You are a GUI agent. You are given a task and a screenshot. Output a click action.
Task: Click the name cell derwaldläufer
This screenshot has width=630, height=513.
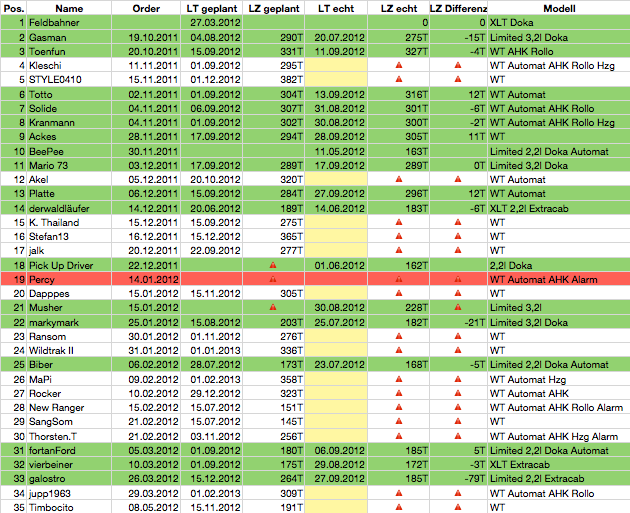point(69,208)
